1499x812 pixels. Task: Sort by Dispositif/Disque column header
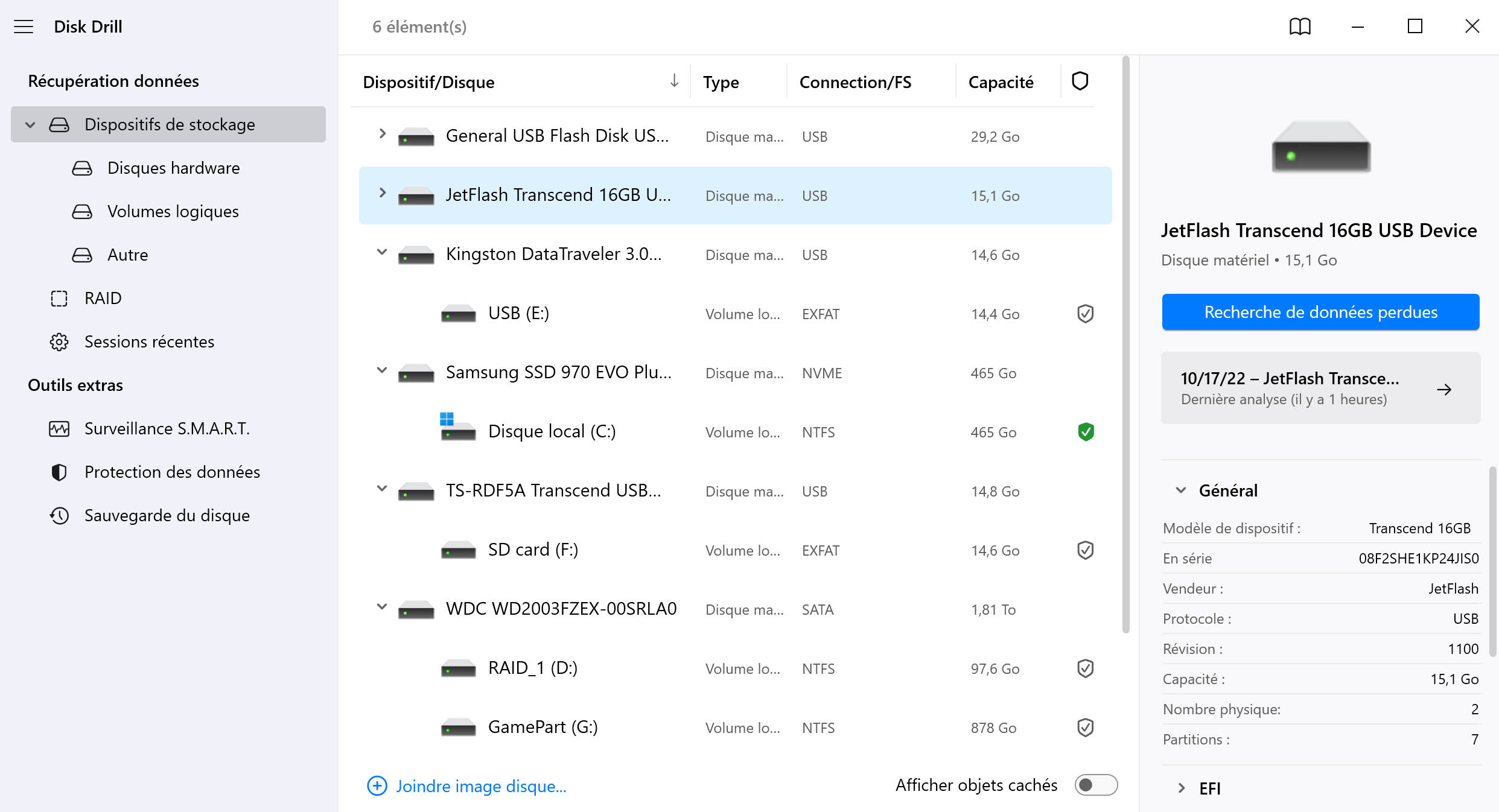click(428, 83)
